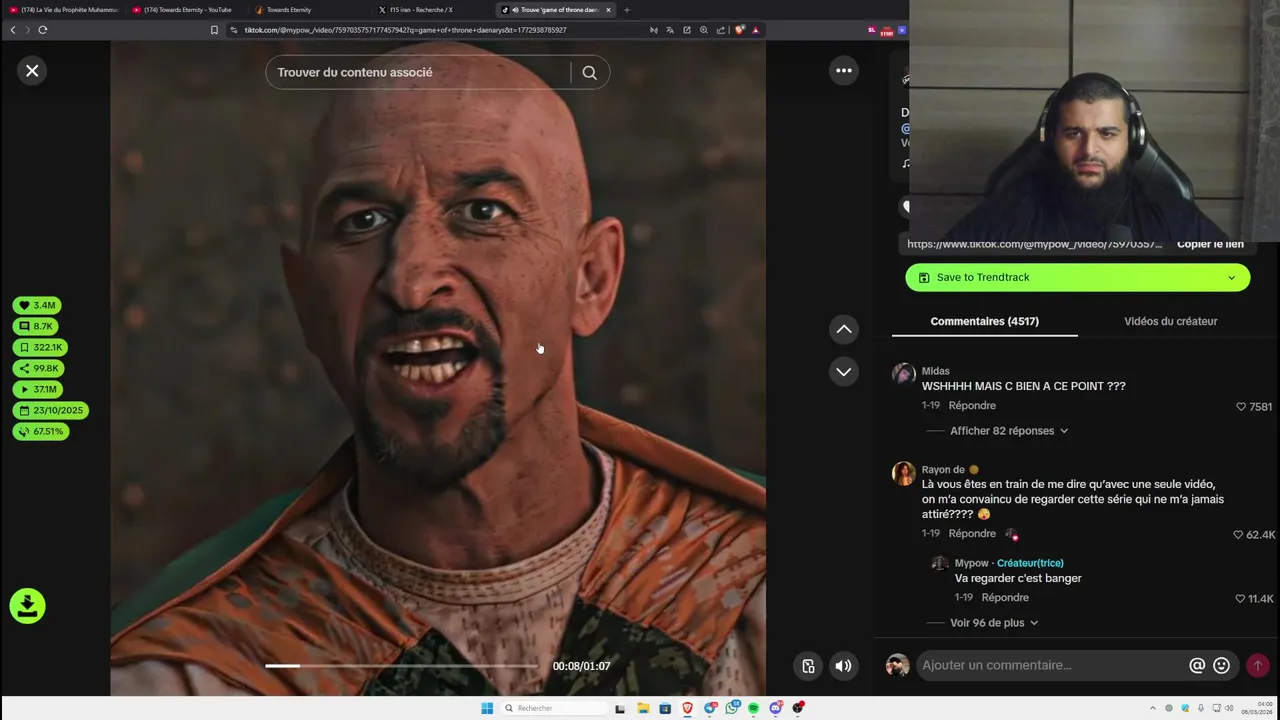
Task: Bookmark this page icon in address bar
Action: point(214,30)
